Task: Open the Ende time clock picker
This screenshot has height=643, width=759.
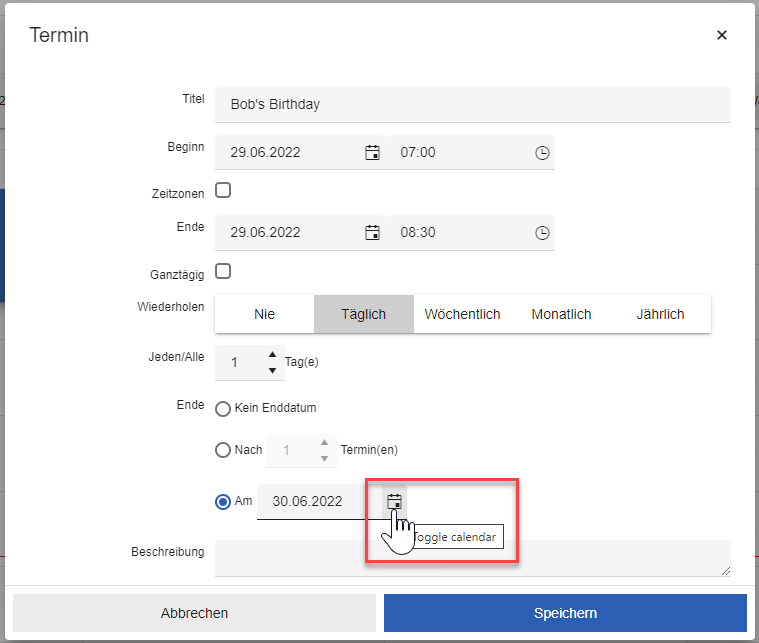Action: 542,233
